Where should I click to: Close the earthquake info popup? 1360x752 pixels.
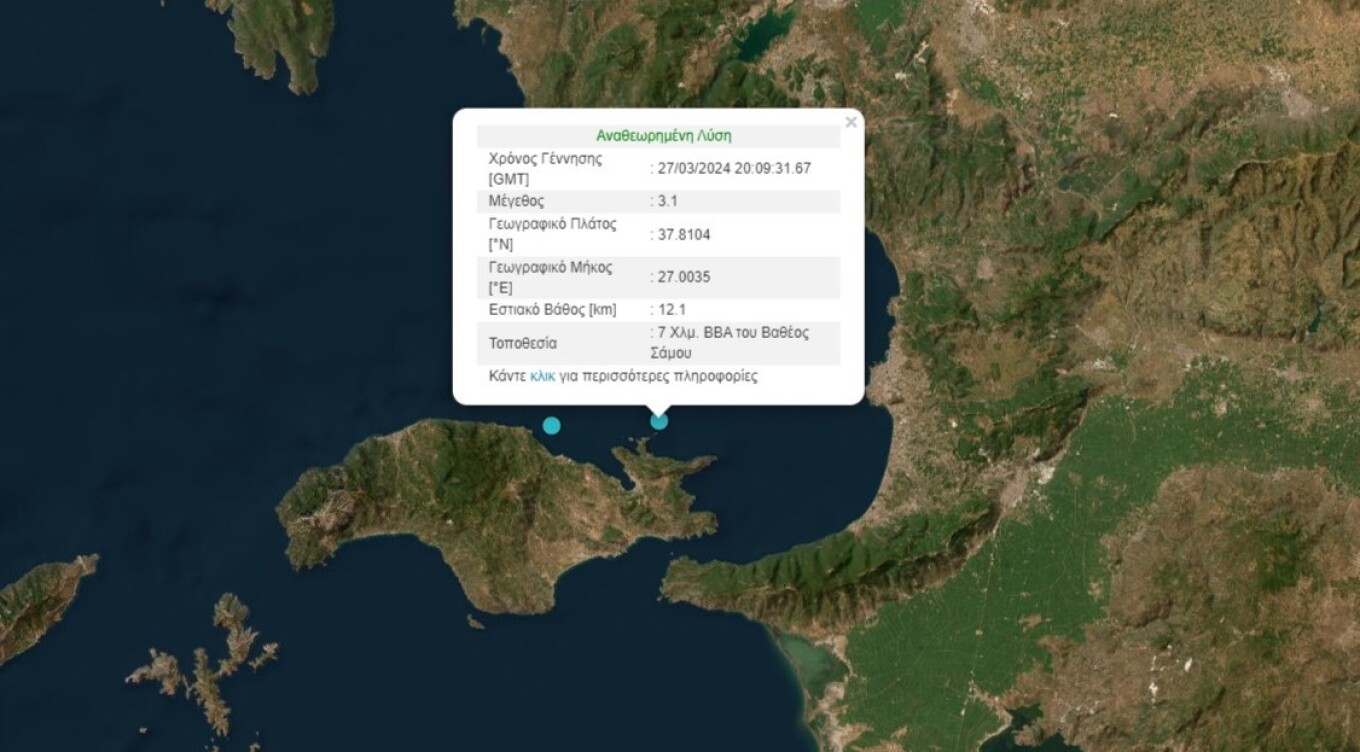[850, 123]
